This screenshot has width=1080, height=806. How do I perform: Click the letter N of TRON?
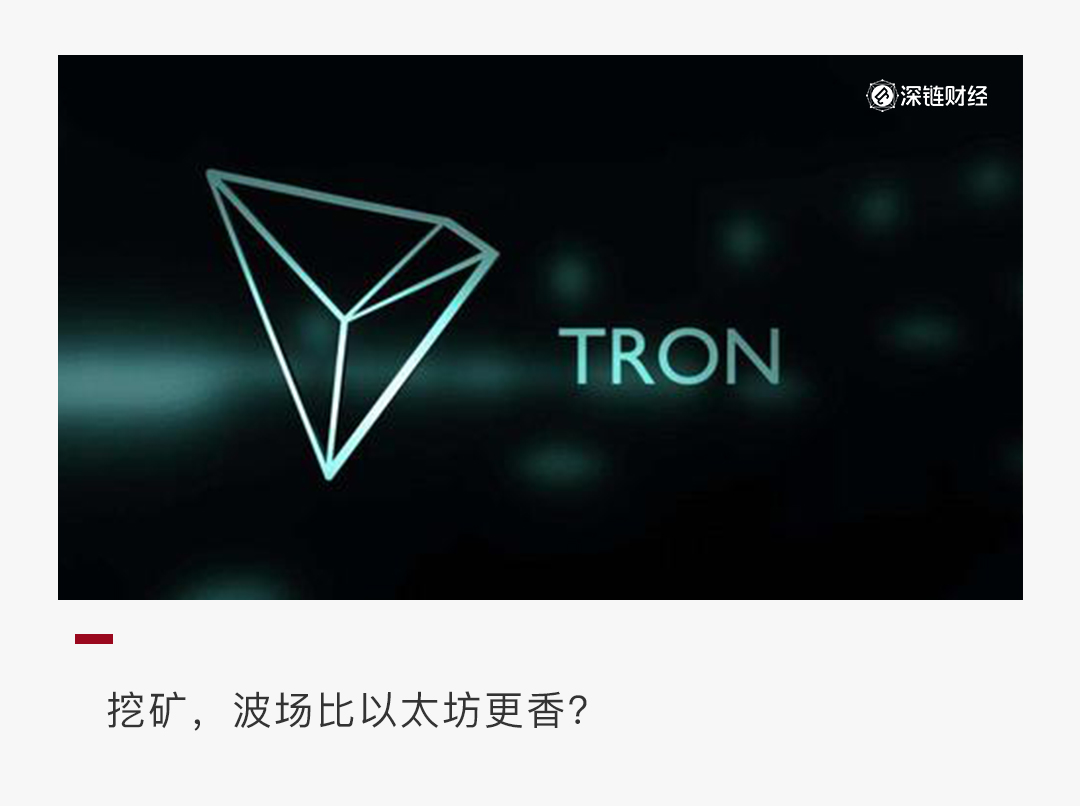[754, 356]
